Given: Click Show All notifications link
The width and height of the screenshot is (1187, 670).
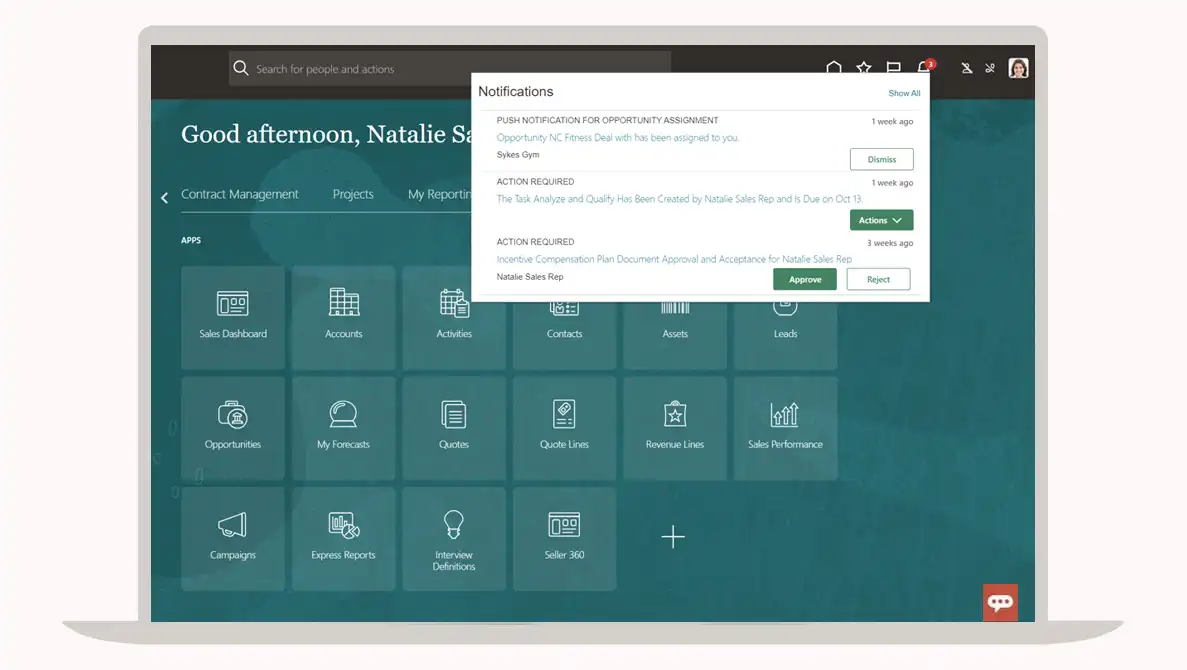Looking at the screenshot, I should [904, 93].
